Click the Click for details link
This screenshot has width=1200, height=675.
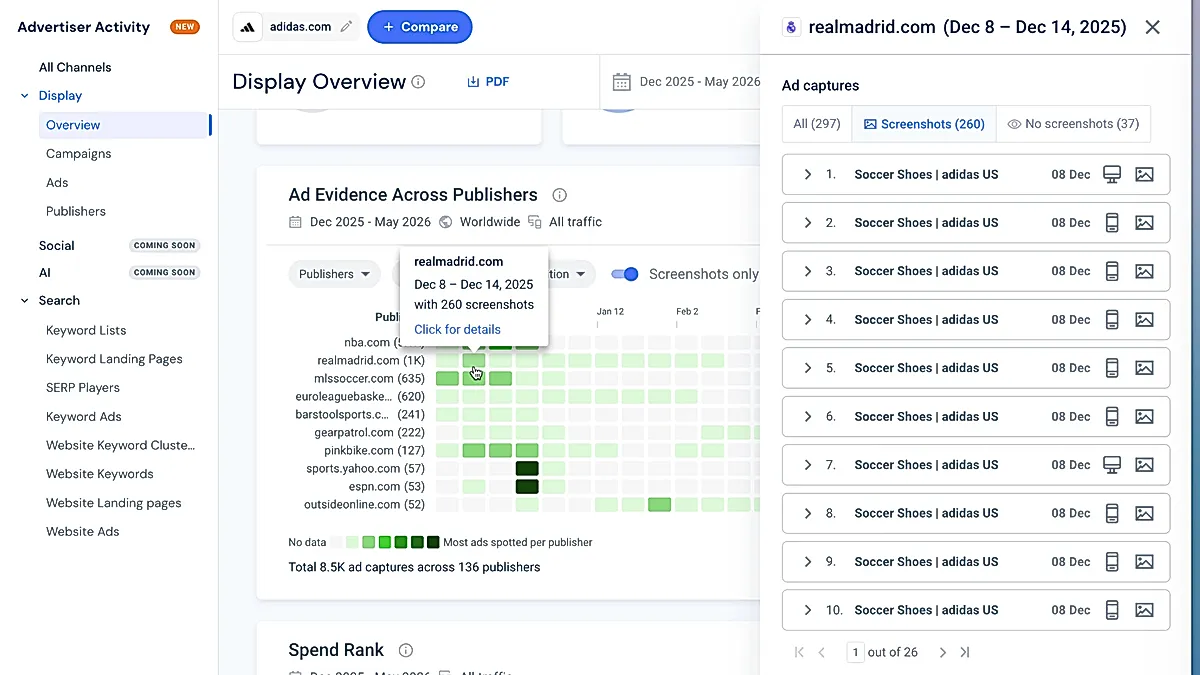457,329
